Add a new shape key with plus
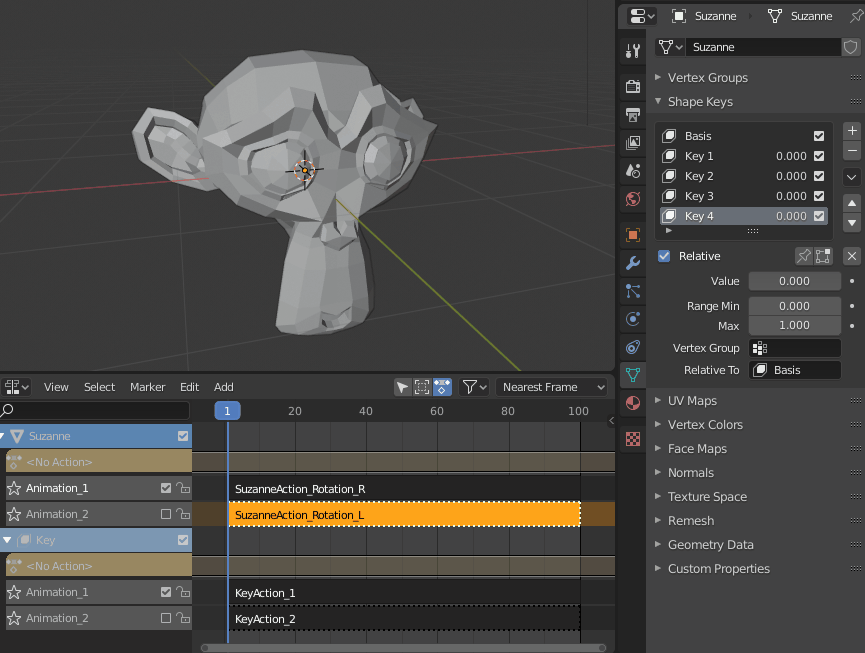The height and width of the screenshot is (653, 865). pos(852,131)
